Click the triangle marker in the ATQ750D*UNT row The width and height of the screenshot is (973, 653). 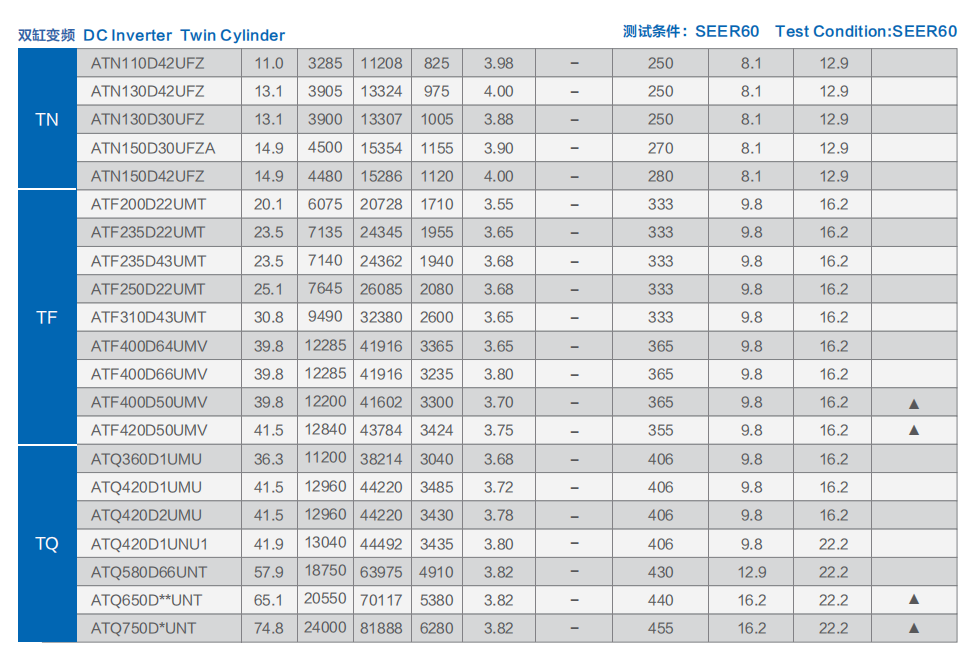pyautogui.click(x=913, y=629)
